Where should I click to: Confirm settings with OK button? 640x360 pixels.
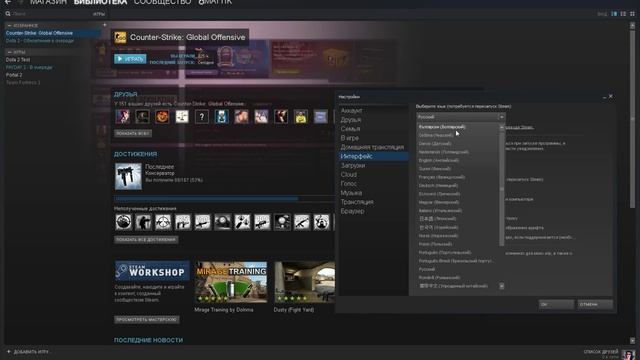[556, 304]
